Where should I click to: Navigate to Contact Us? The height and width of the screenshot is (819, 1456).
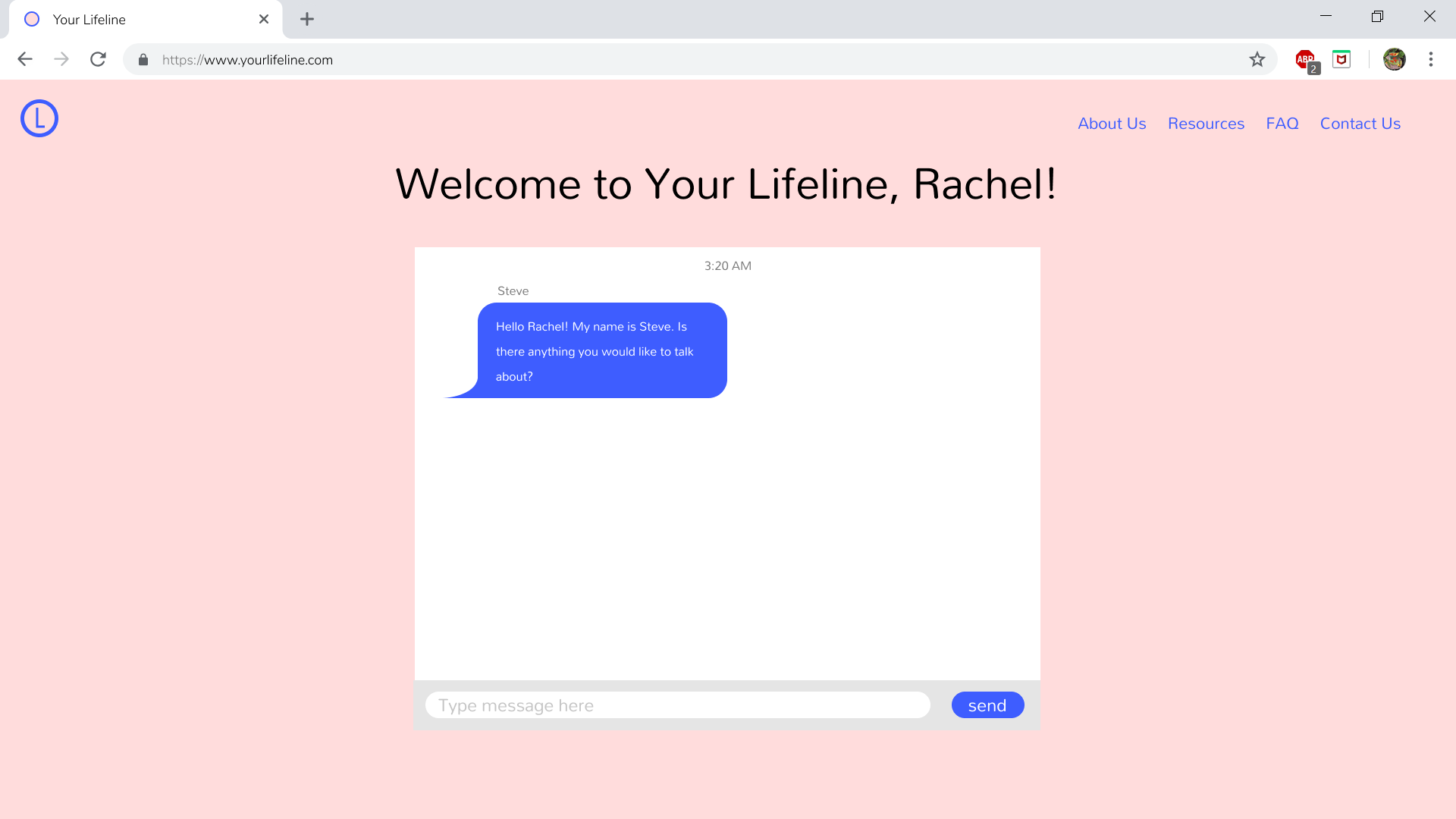(1360, 124)
